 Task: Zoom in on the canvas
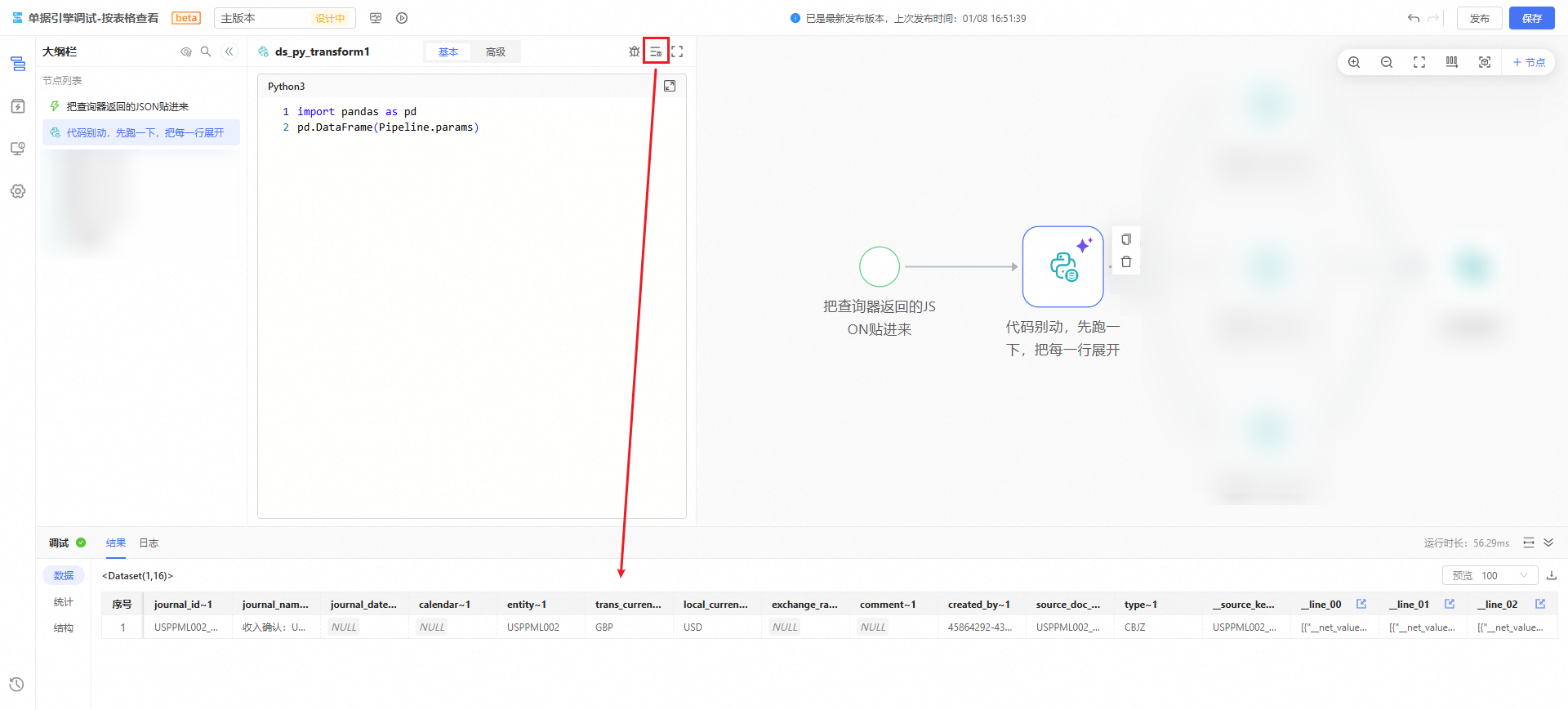pos(1354,62)
